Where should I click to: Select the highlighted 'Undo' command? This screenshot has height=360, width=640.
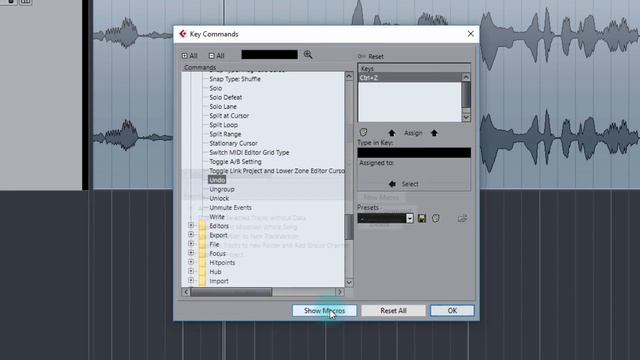coord(217,180)
